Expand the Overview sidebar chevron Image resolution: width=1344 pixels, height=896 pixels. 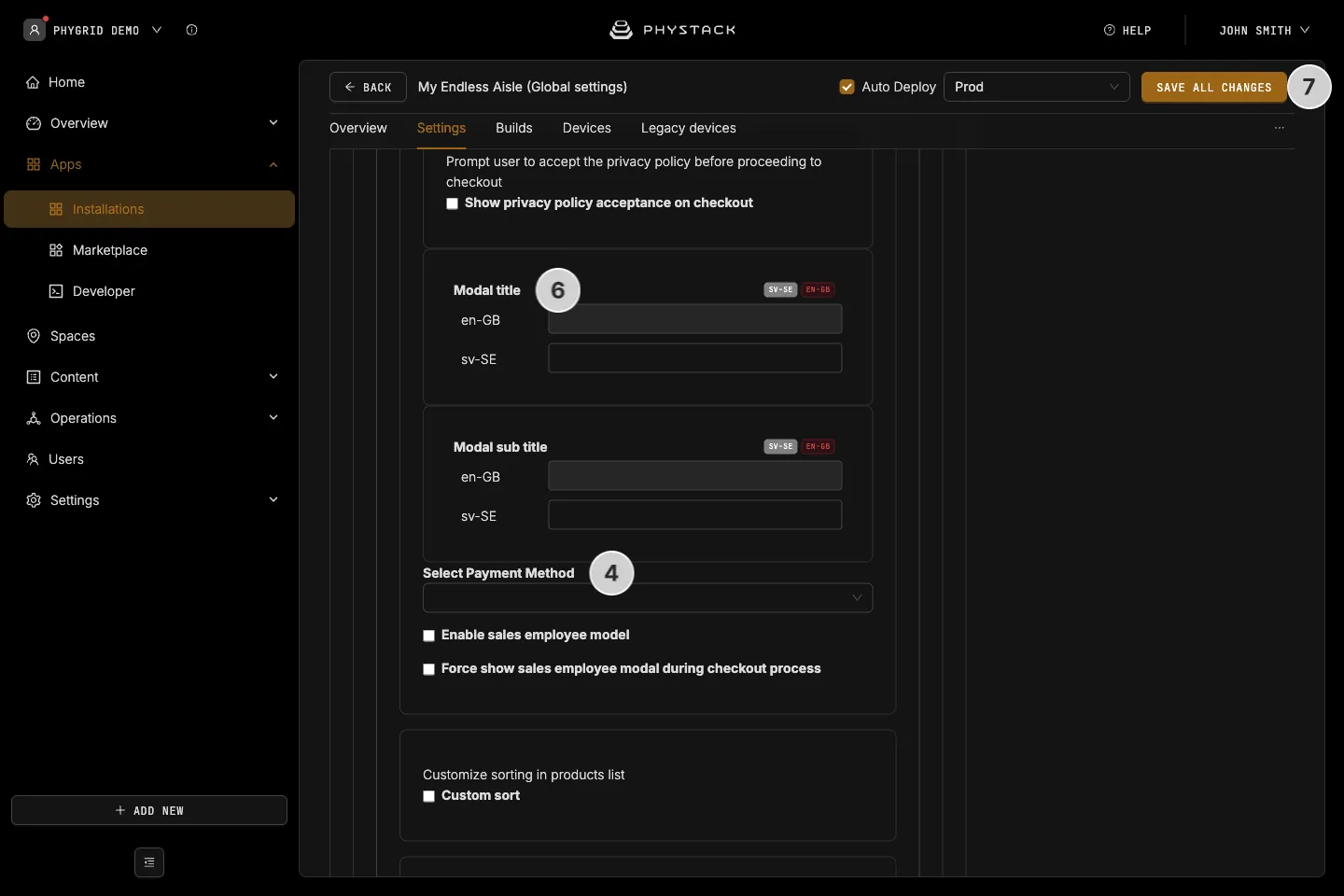[x=273, y=123]
